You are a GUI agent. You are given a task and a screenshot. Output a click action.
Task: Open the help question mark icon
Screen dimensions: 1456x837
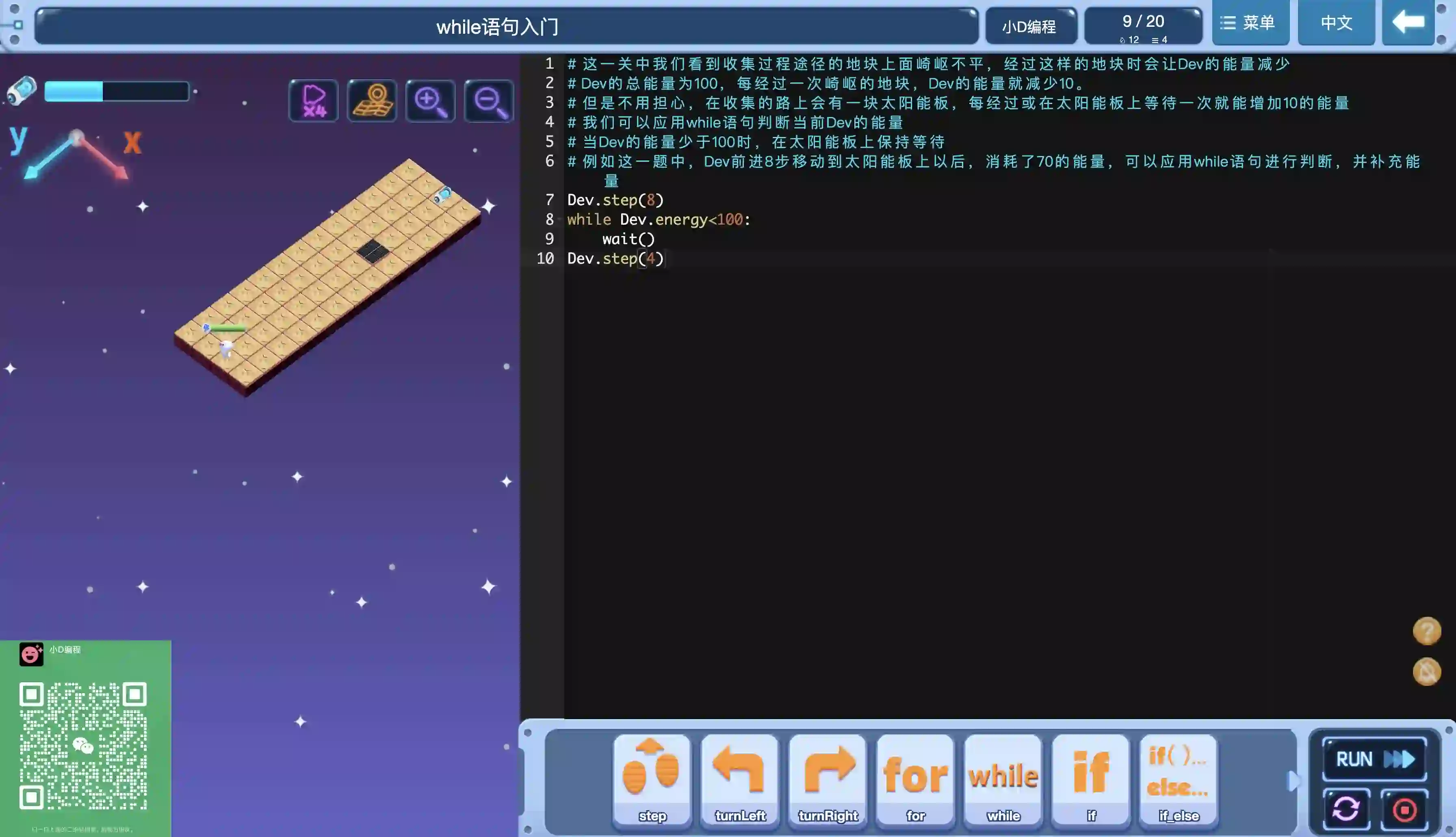point(1427,631)
